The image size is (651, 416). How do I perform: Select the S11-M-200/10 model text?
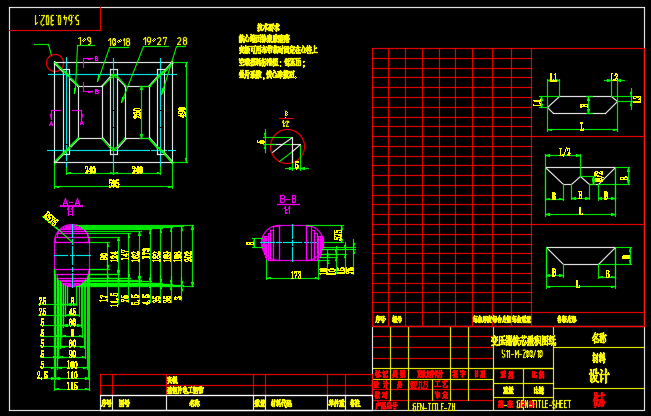pos(522,354)
